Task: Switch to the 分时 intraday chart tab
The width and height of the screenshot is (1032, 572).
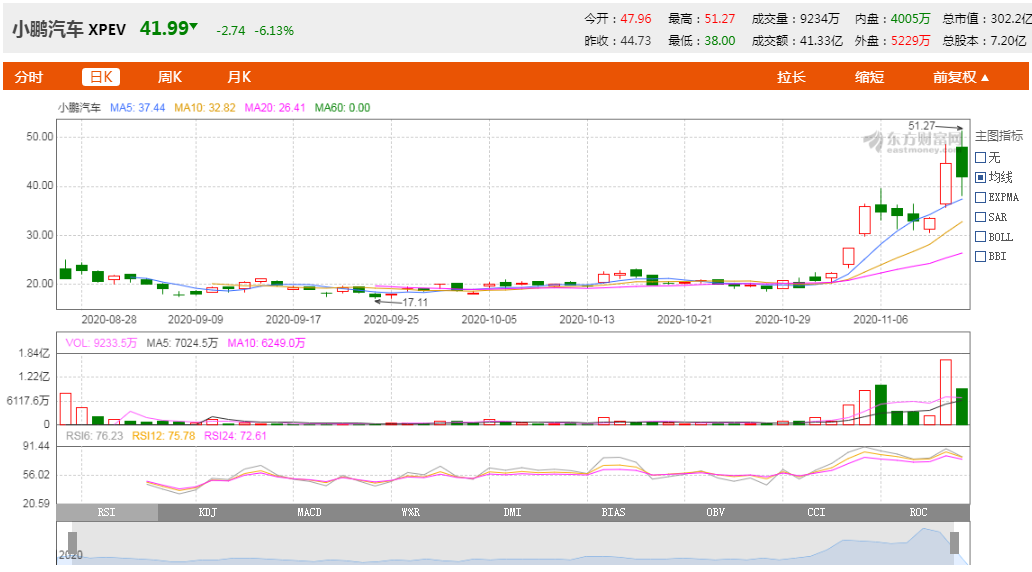Action: 29,77
